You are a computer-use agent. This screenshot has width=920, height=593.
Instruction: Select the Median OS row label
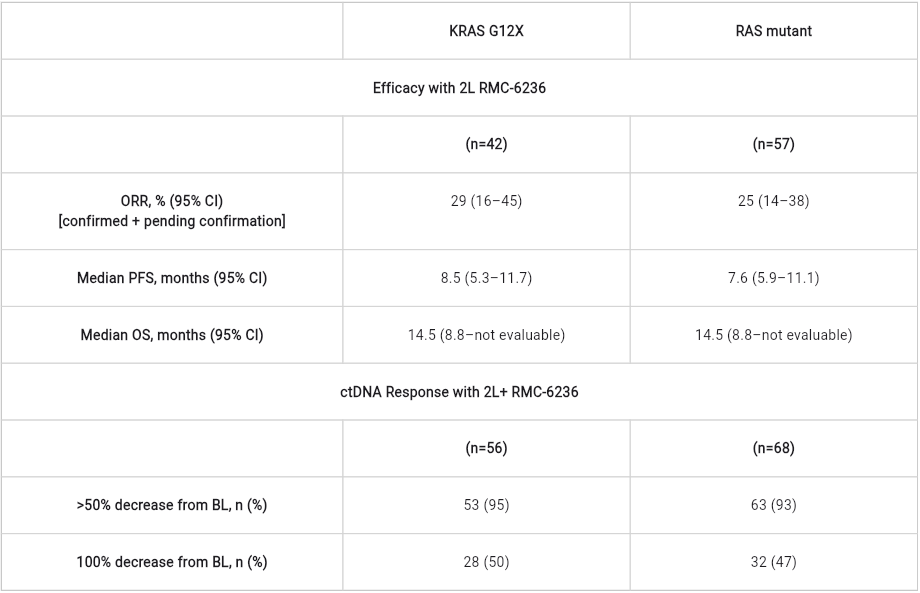171,335
